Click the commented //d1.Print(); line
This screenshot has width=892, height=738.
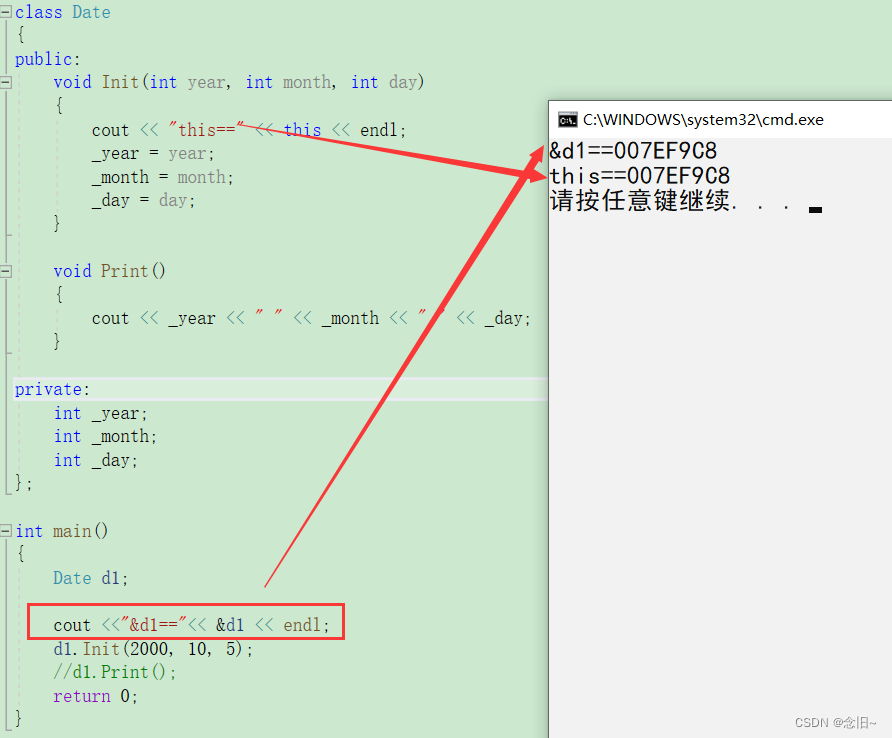pos(115,673)
